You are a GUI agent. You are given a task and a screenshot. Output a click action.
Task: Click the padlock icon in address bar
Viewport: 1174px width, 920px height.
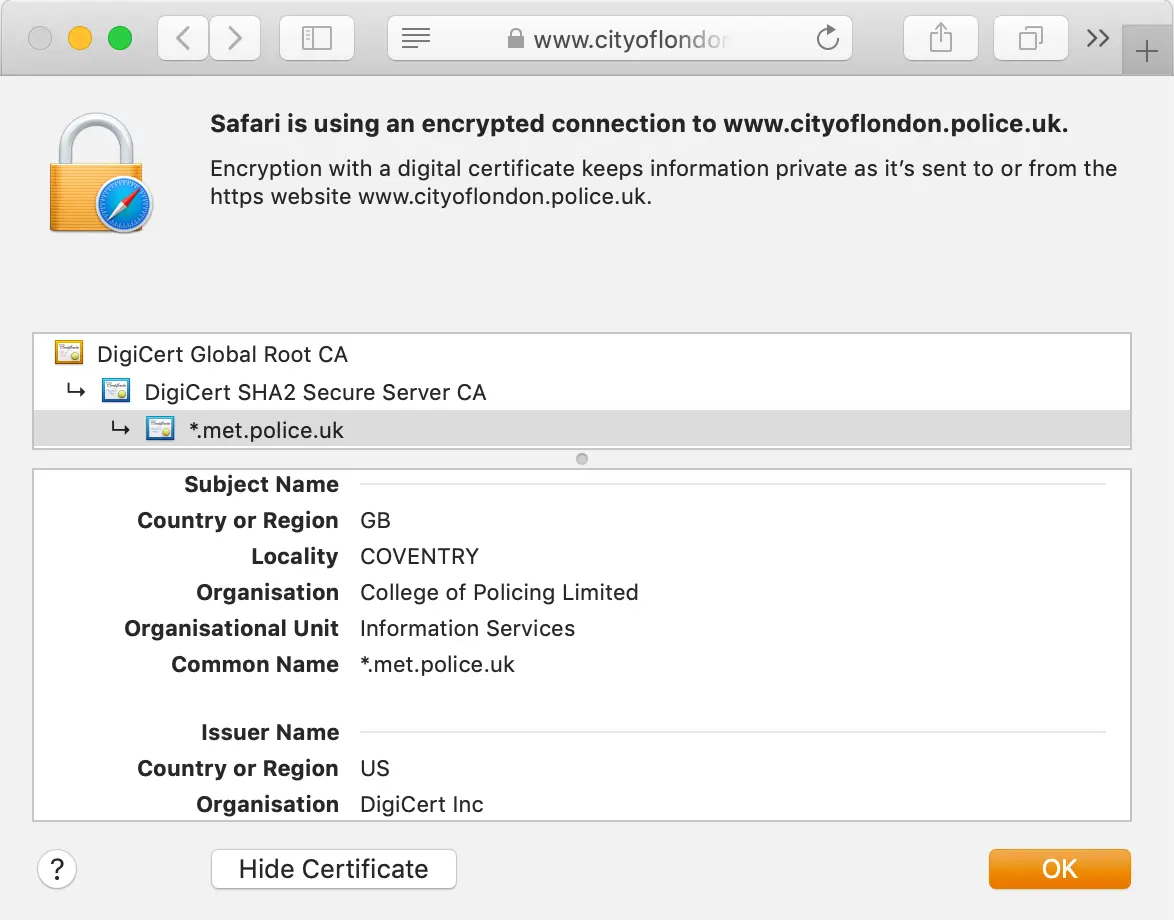click(515, 38)
